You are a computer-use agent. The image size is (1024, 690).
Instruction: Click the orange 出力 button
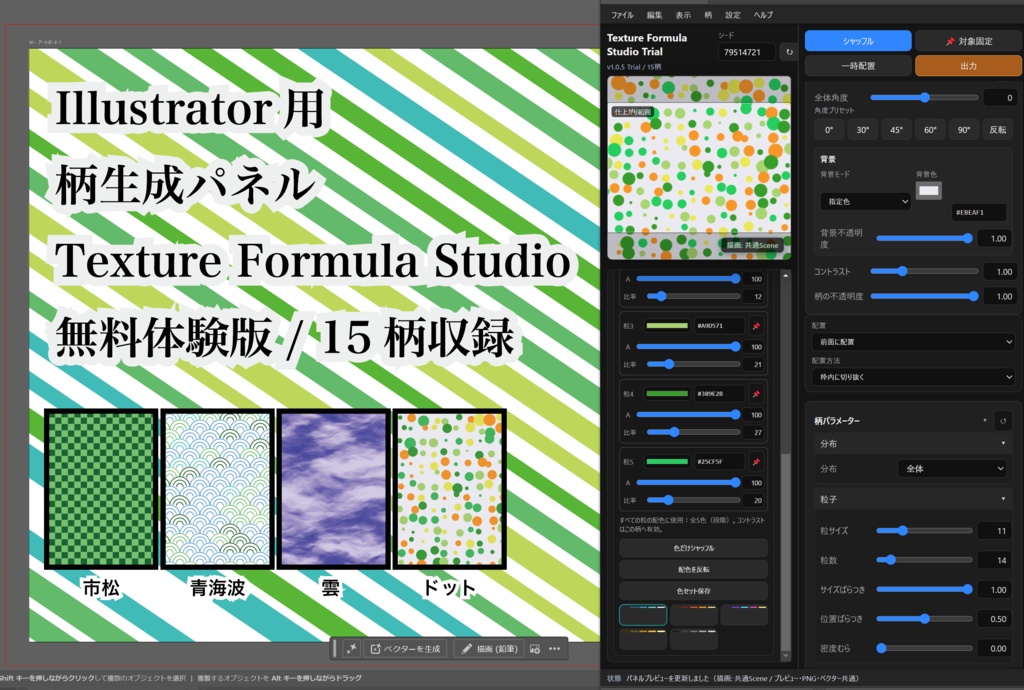[968, 66]
